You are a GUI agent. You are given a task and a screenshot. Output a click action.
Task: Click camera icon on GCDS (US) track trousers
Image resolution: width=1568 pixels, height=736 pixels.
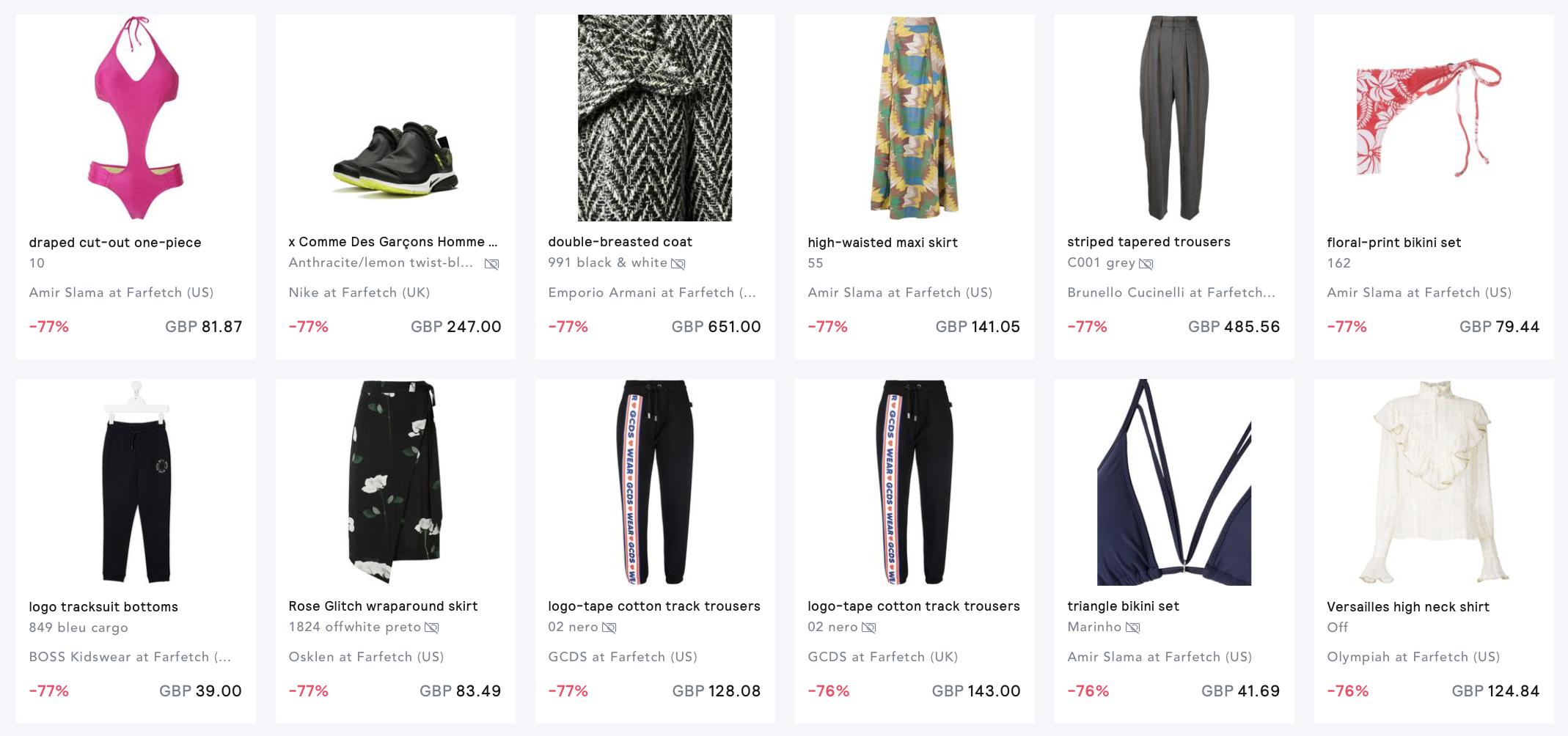[609, 628]
